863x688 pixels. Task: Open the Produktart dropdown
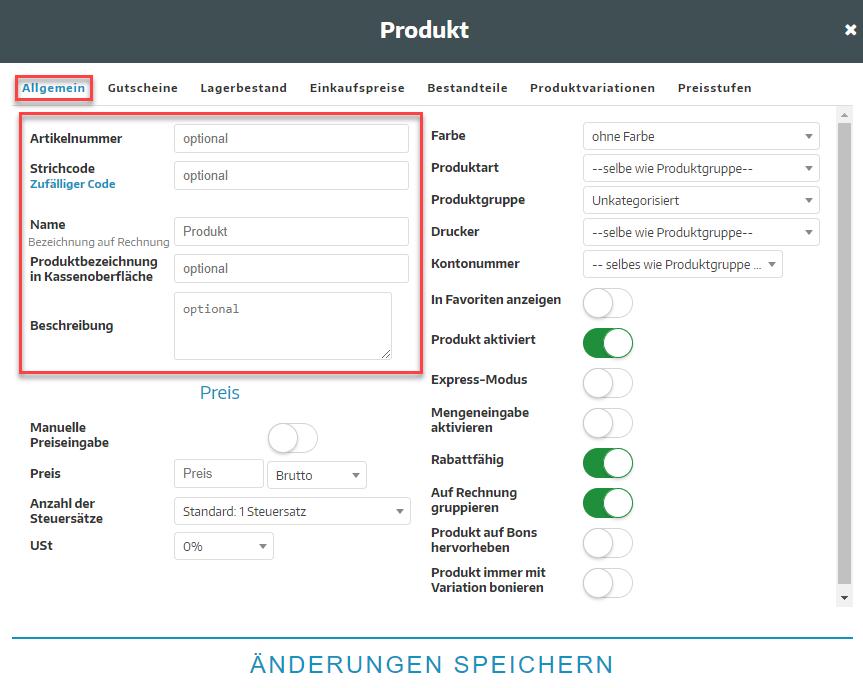tap(701, 168)
